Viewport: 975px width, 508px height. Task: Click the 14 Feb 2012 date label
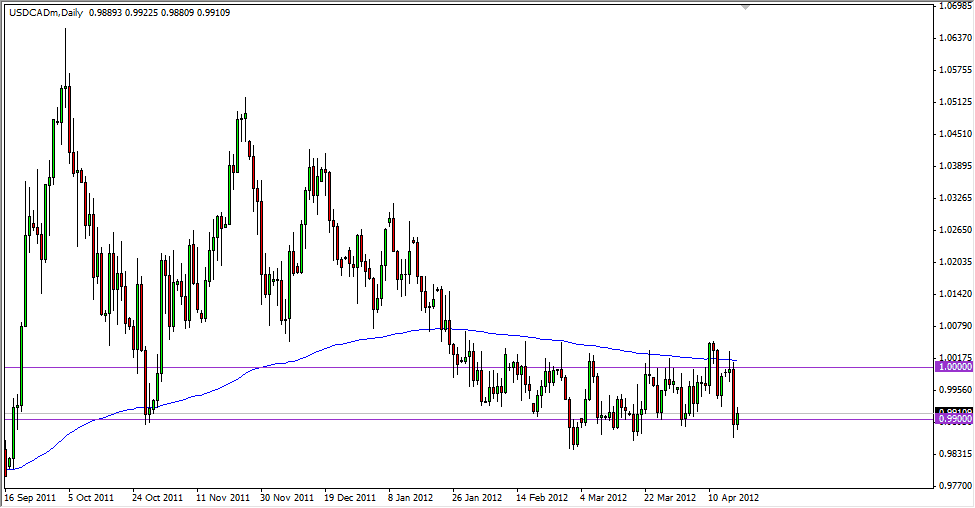[540, 496]
